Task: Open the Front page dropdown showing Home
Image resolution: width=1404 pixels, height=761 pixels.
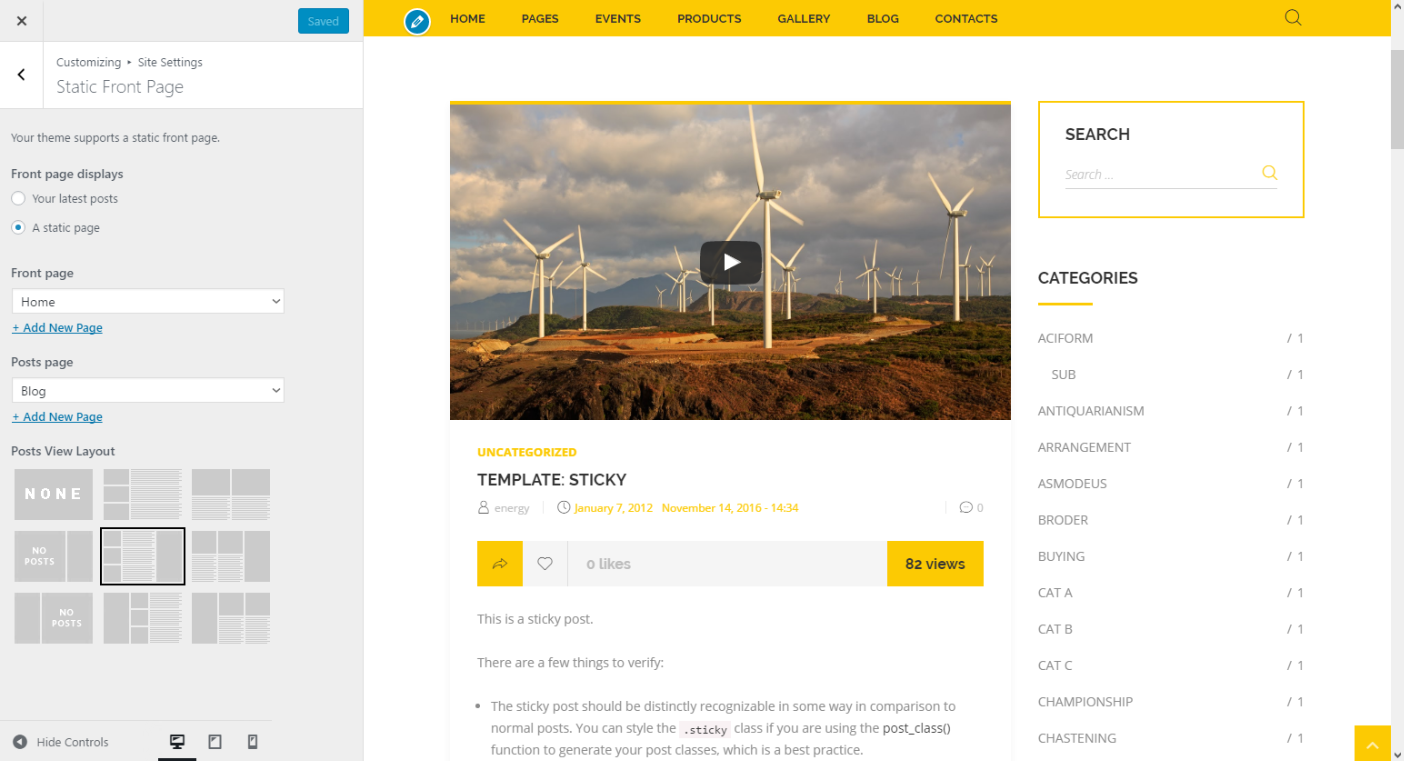Action: click(x=148, y=302)
